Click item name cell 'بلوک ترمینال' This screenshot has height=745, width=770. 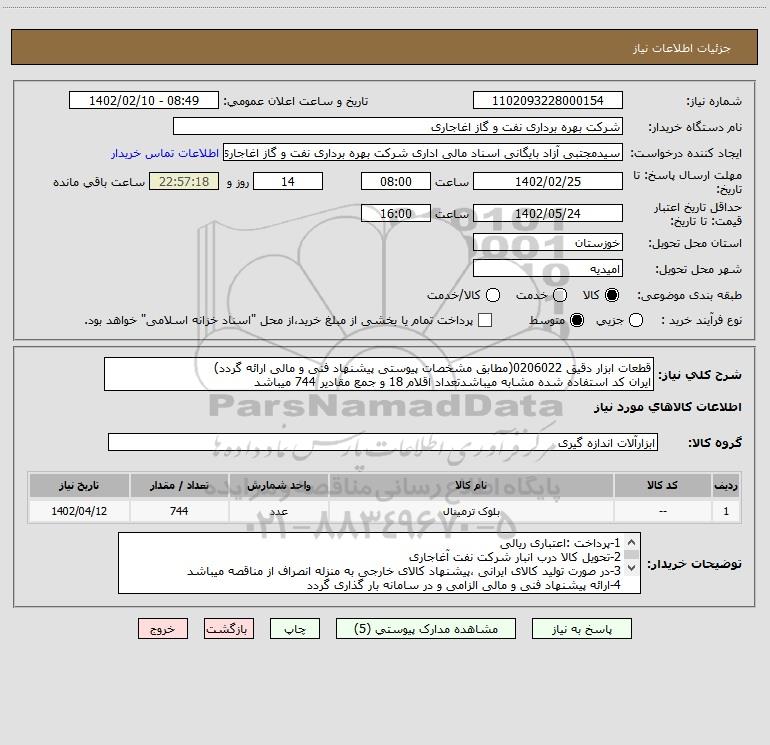(471, 511)
